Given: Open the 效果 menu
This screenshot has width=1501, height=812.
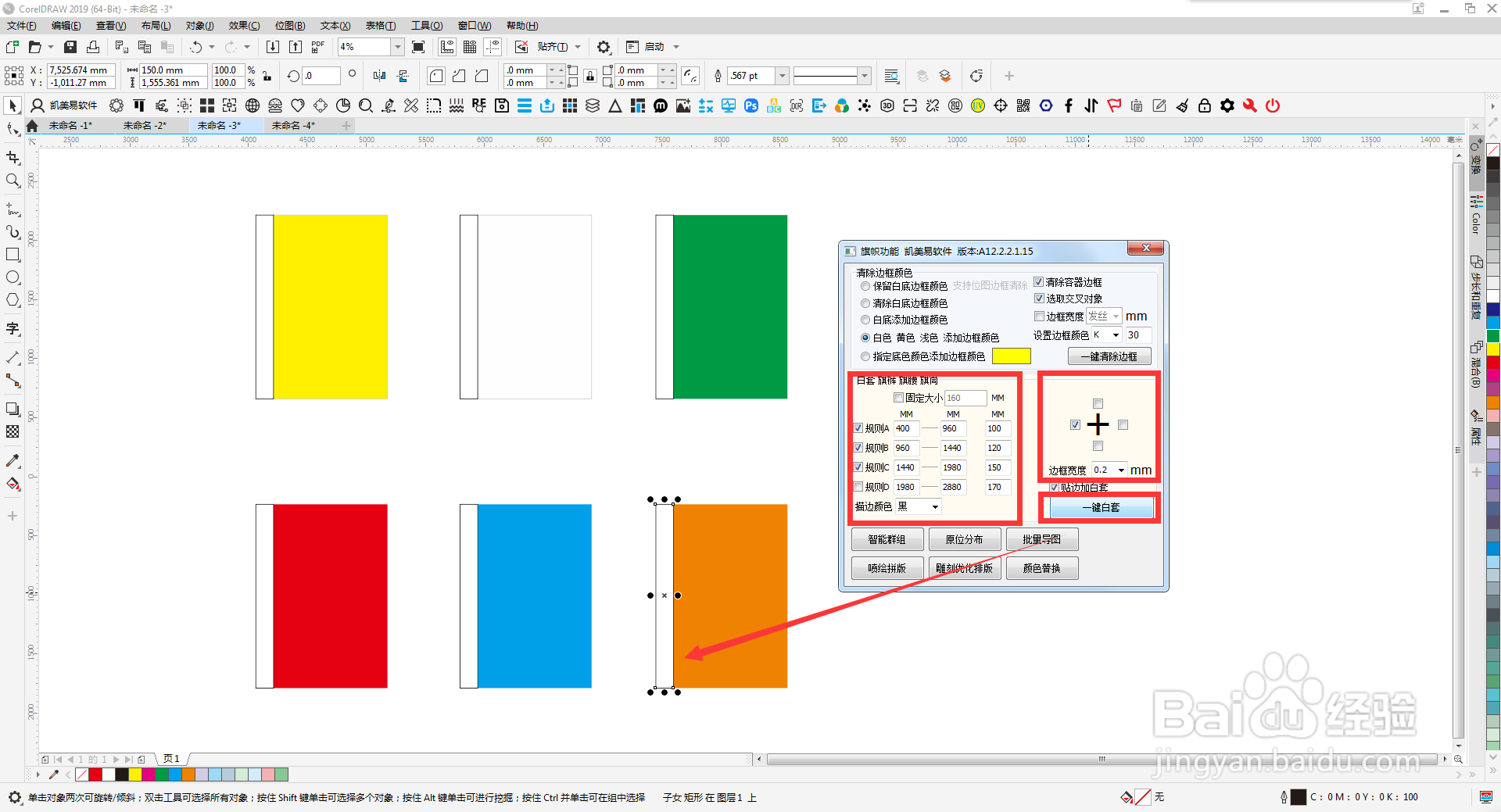Looking at the screenshot, I should tap(244, 26).
